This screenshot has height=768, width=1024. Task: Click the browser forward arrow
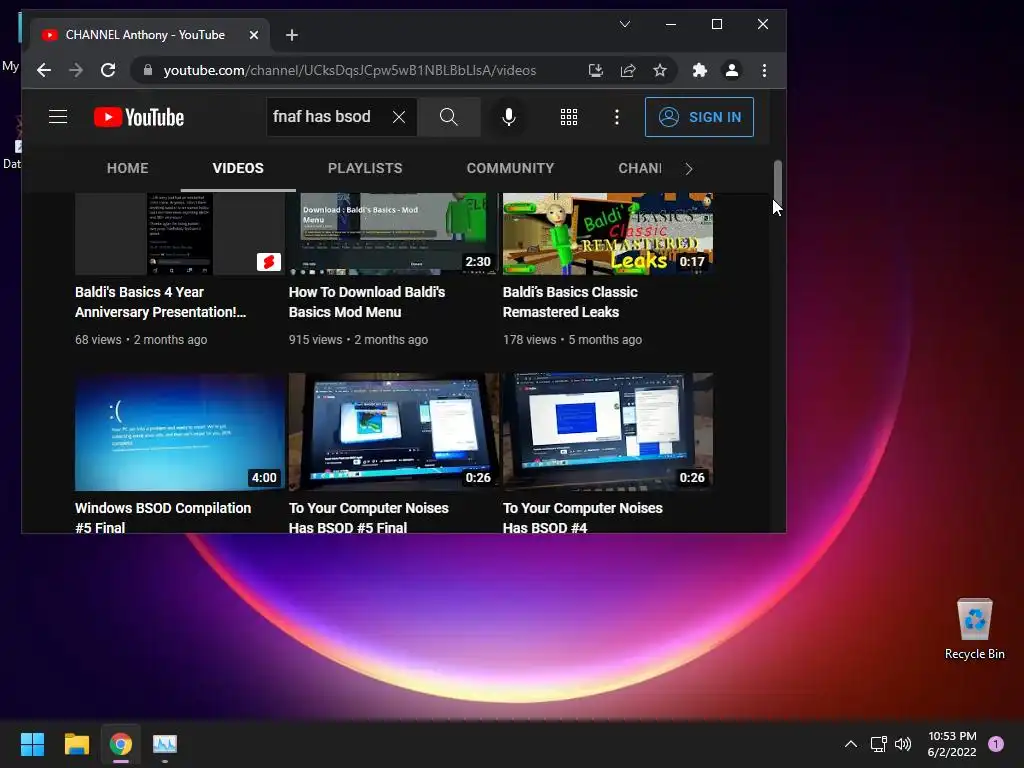[76, 70]
